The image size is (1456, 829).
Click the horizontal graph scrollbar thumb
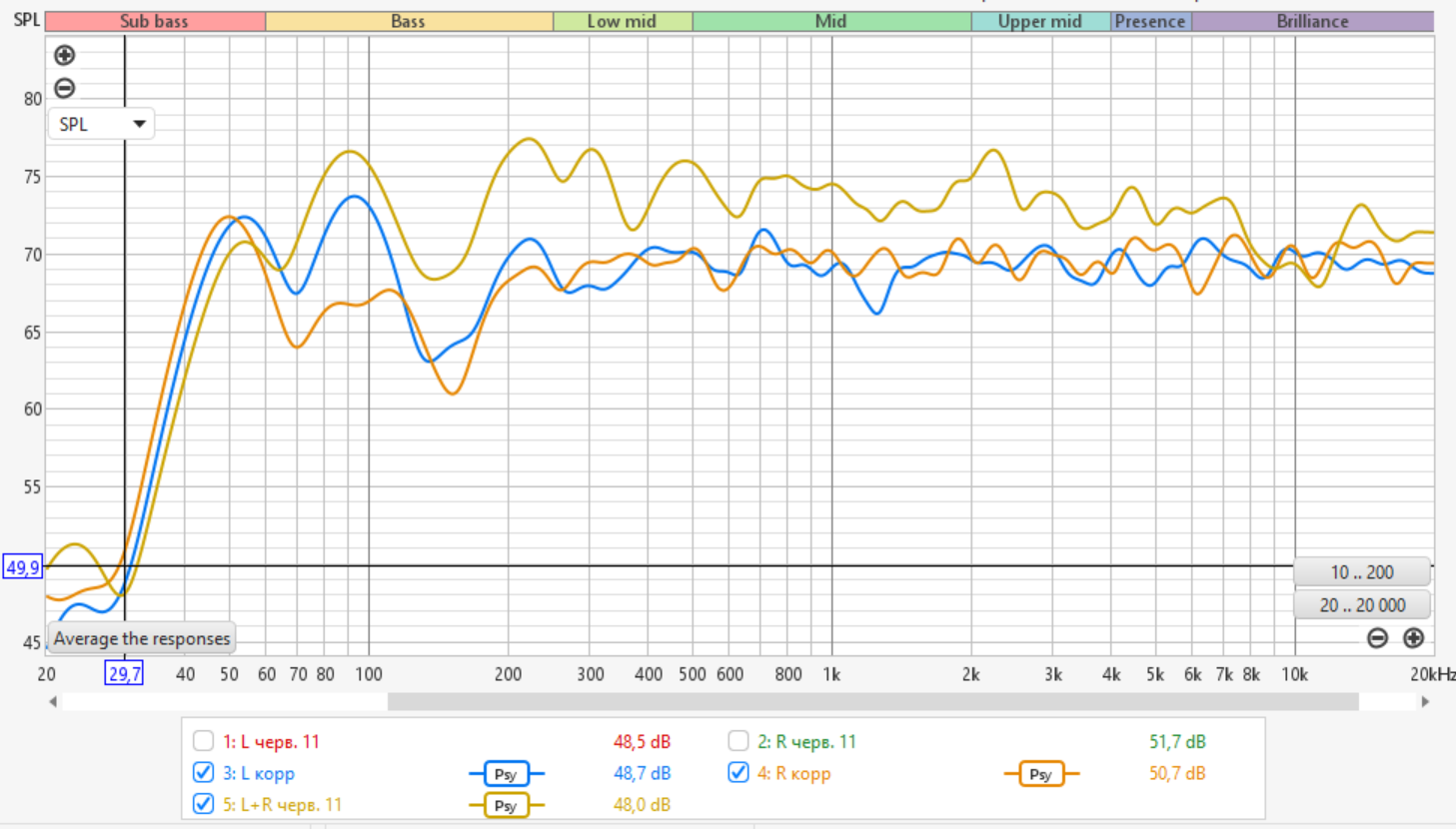click(871, 702)
